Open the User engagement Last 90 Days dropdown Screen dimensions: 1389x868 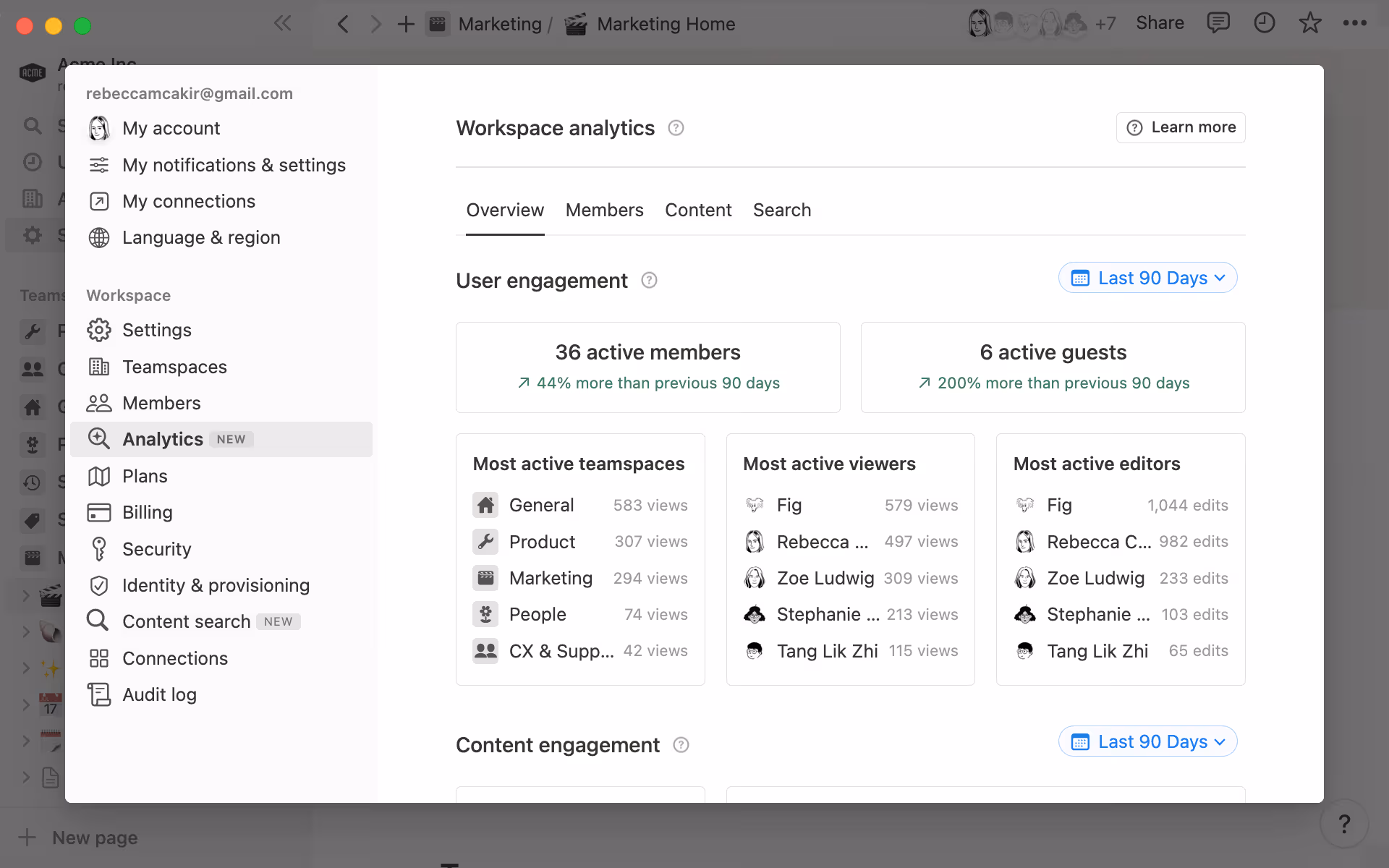click(1147, 278)
